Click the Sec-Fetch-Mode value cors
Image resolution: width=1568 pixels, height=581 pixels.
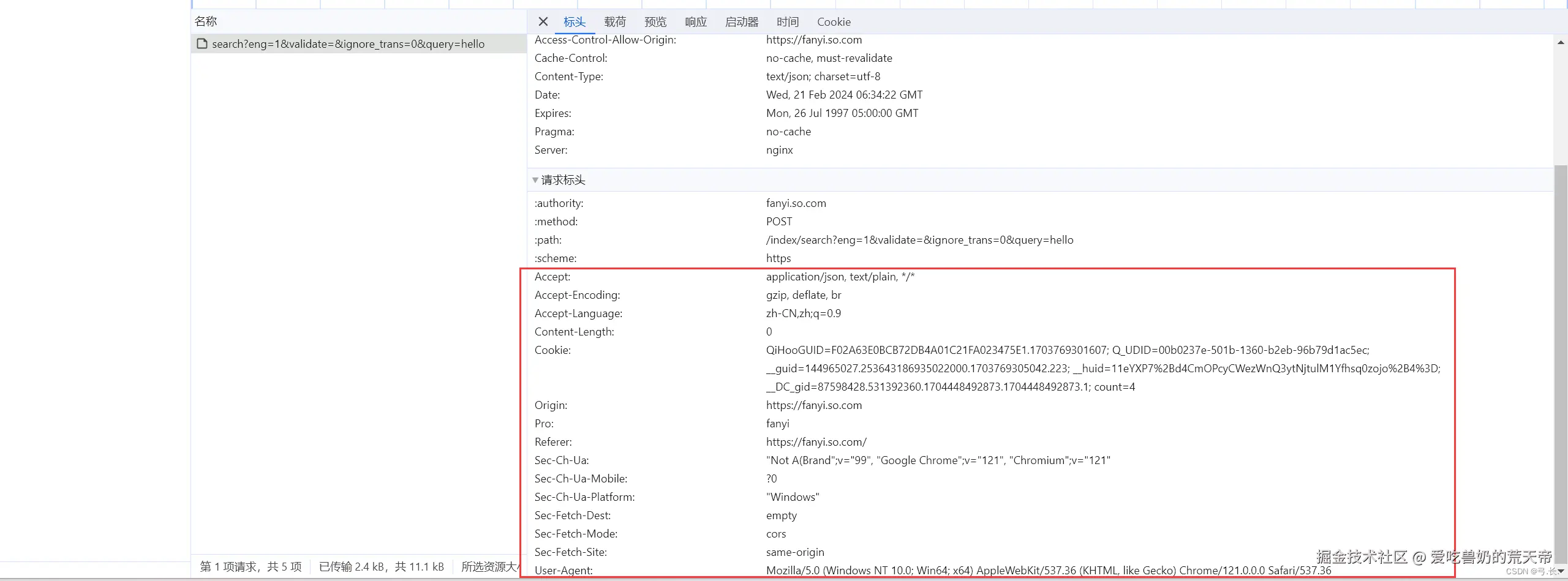(x=775, y=534)
